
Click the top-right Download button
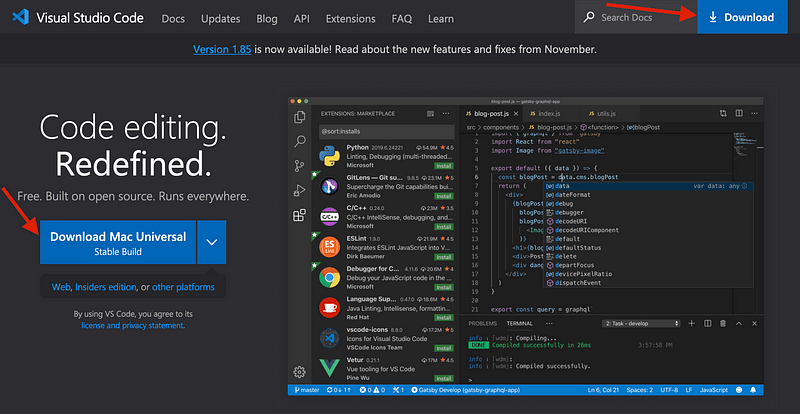coord(742,17)
